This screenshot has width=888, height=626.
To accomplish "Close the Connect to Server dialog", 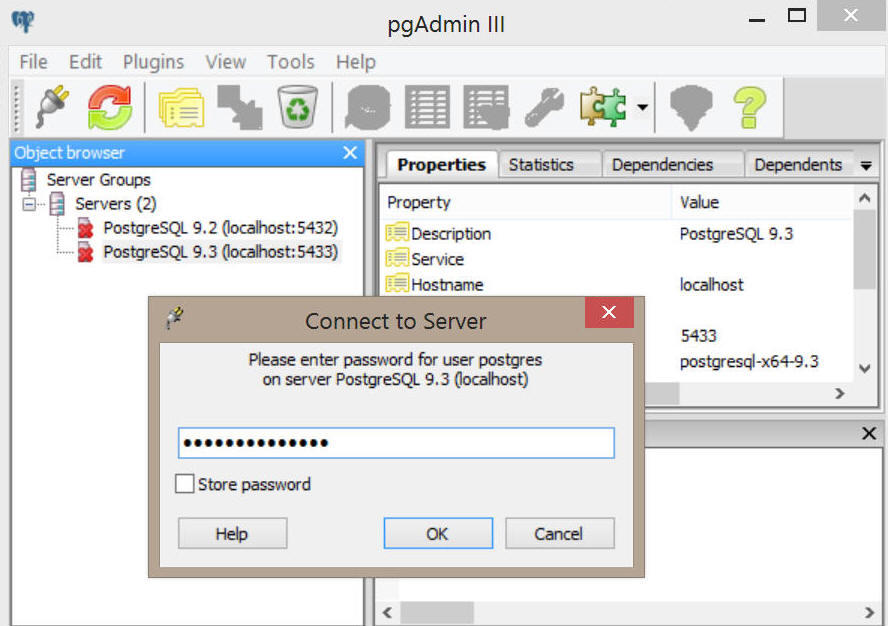I will click(609, 312).
